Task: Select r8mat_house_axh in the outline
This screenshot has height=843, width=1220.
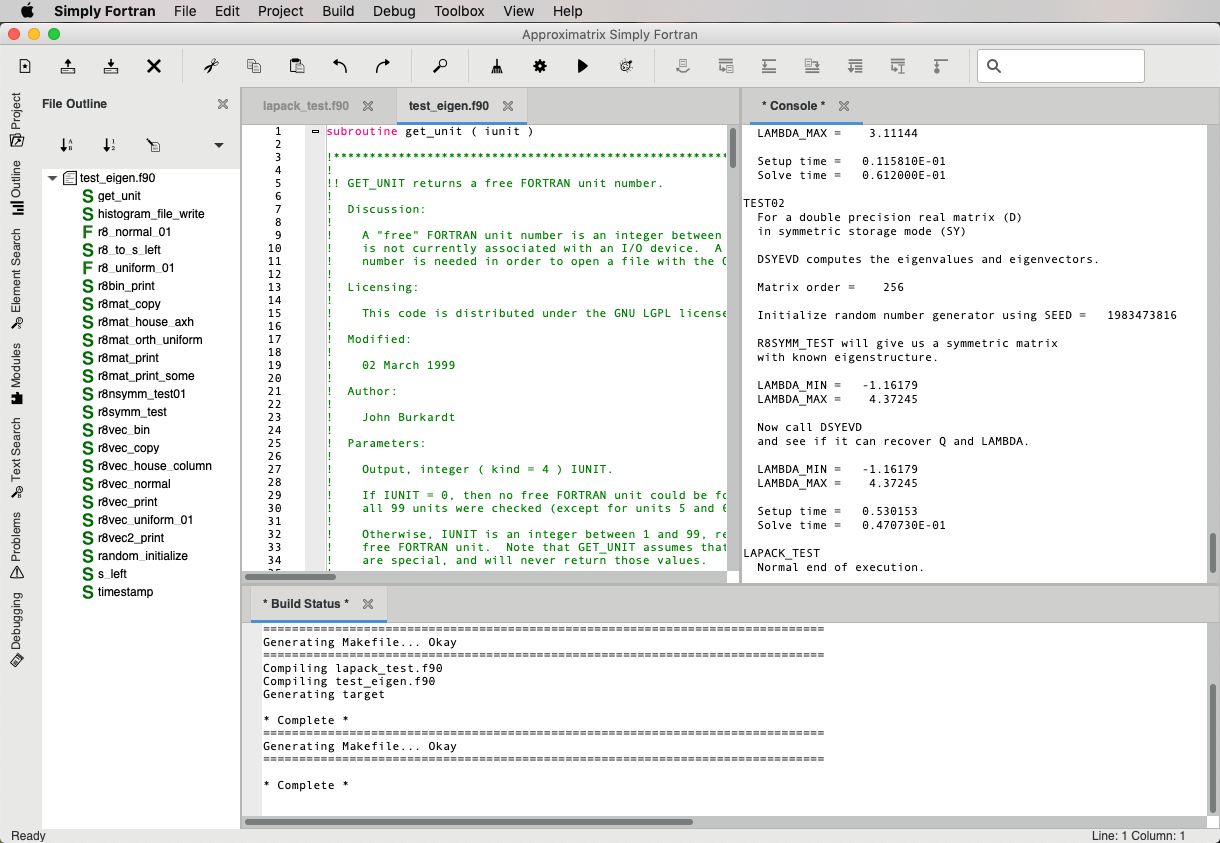Action: point(146,322)
